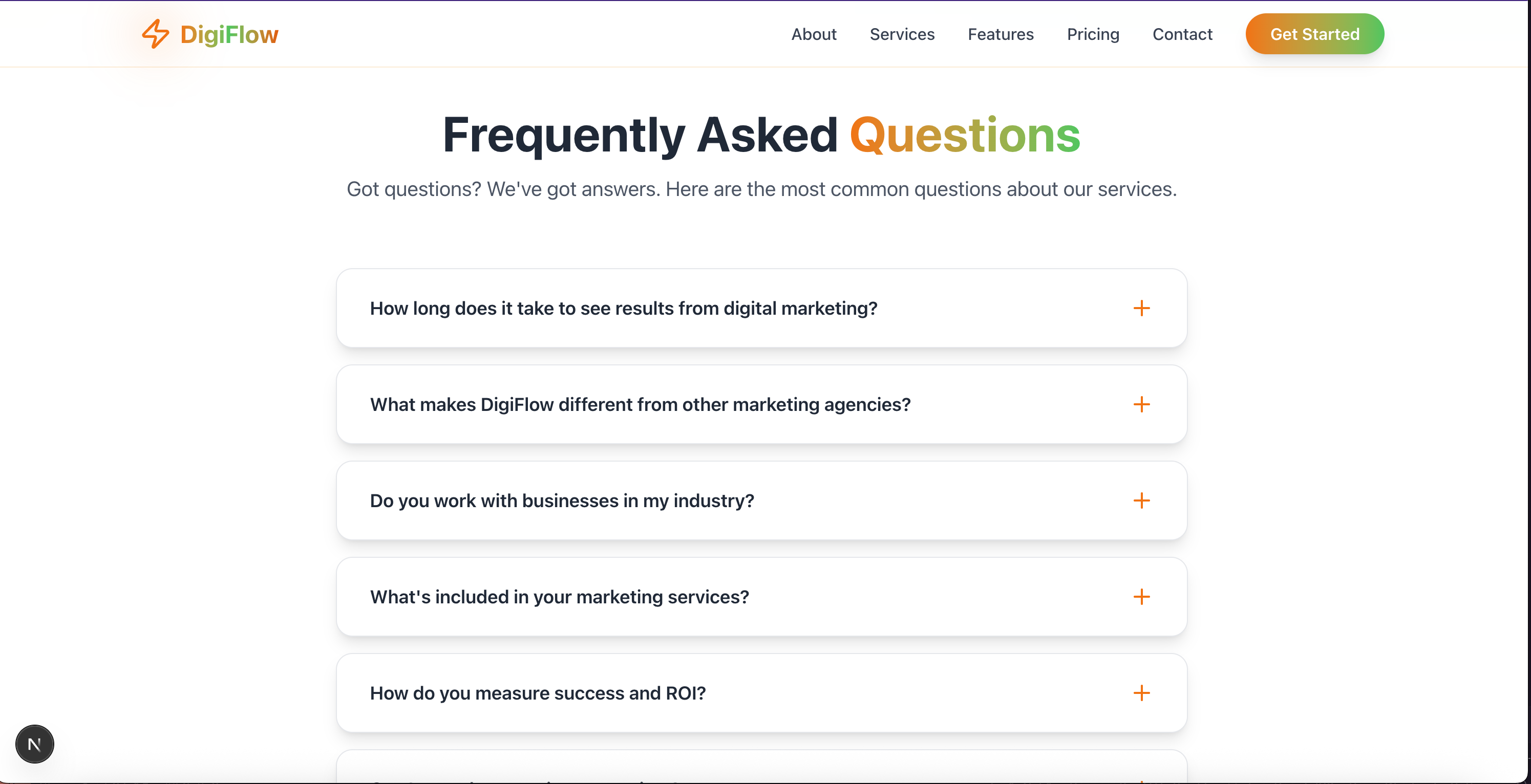The width and height of the screenshot is (1531, 784).
Task: Open the partially visible FAQ card at bottom
Action: 761,769
